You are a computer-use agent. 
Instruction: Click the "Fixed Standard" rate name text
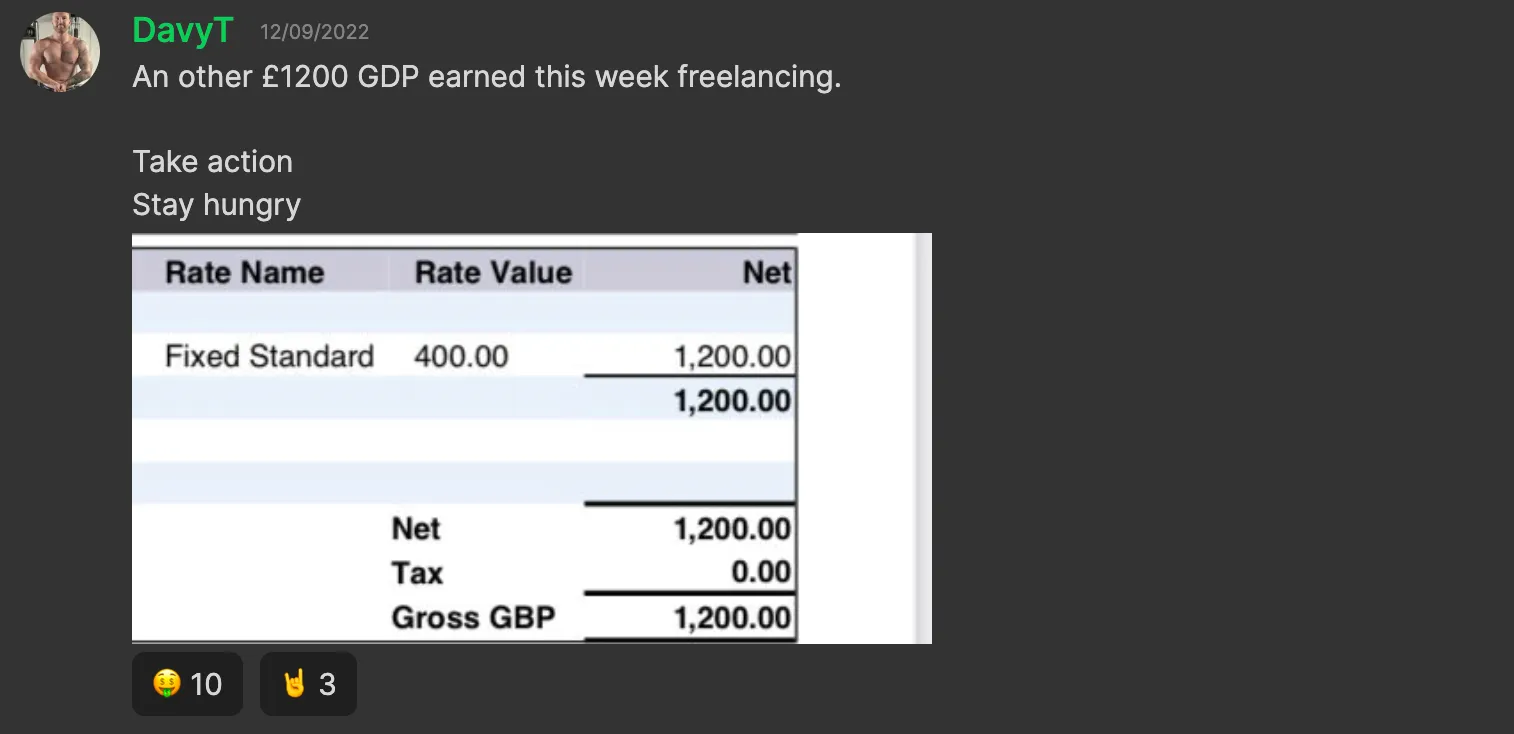click(x=269, y=356)
